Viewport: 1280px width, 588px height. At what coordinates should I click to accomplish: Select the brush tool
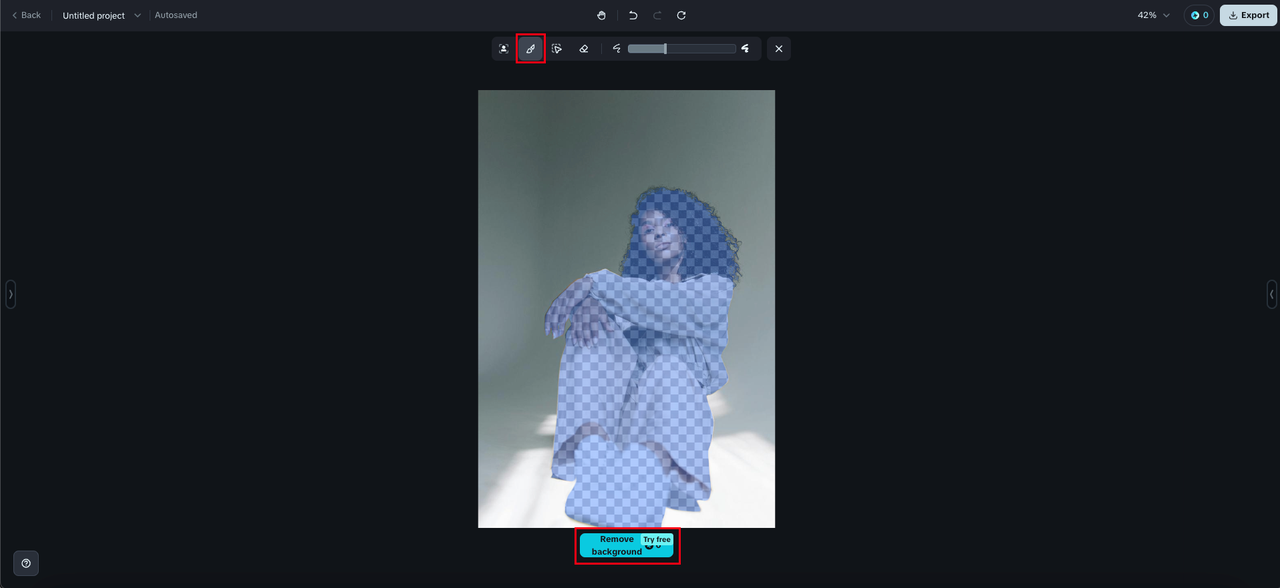pyautogui.click(x=531, y=49)
